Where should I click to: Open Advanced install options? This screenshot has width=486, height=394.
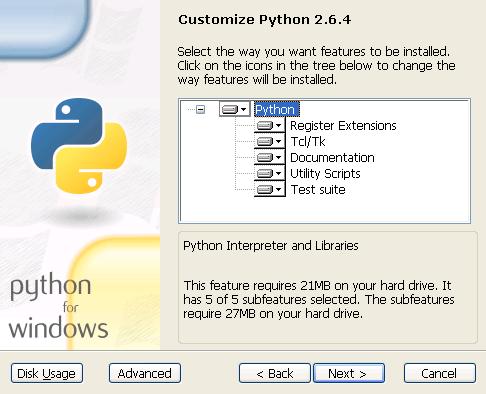tap(145, 373)
